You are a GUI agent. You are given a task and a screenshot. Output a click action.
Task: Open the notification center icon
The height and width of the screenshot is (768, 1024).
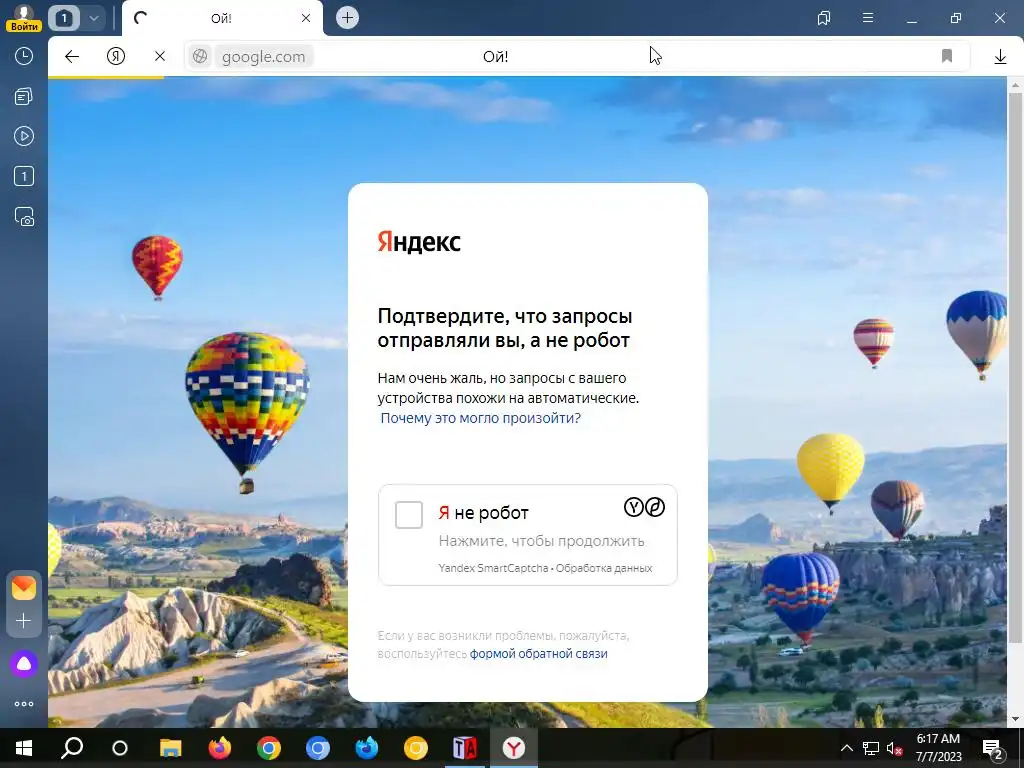pos(993,748)
